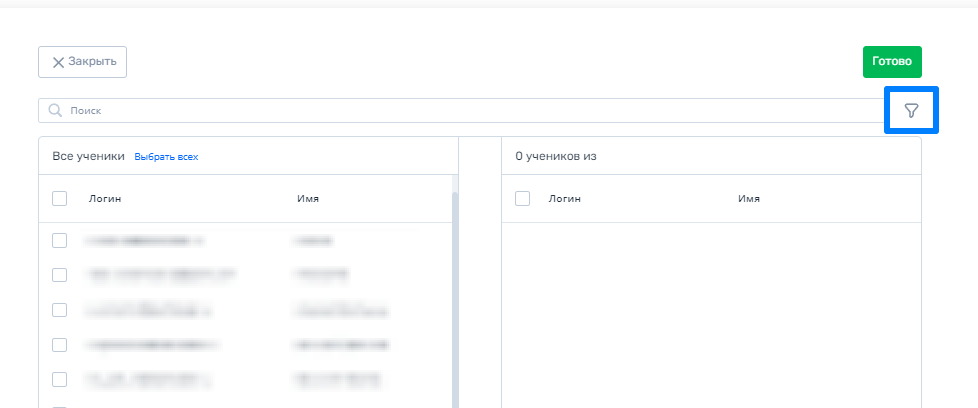Check the fourth student row checkbox

59,344
